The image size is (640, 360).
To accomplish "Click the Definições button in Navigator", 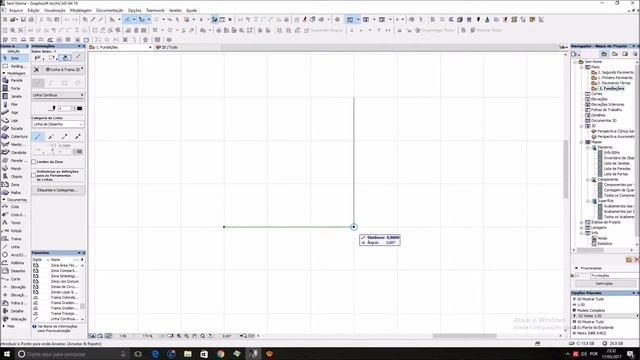I will (x=604, y=284).
